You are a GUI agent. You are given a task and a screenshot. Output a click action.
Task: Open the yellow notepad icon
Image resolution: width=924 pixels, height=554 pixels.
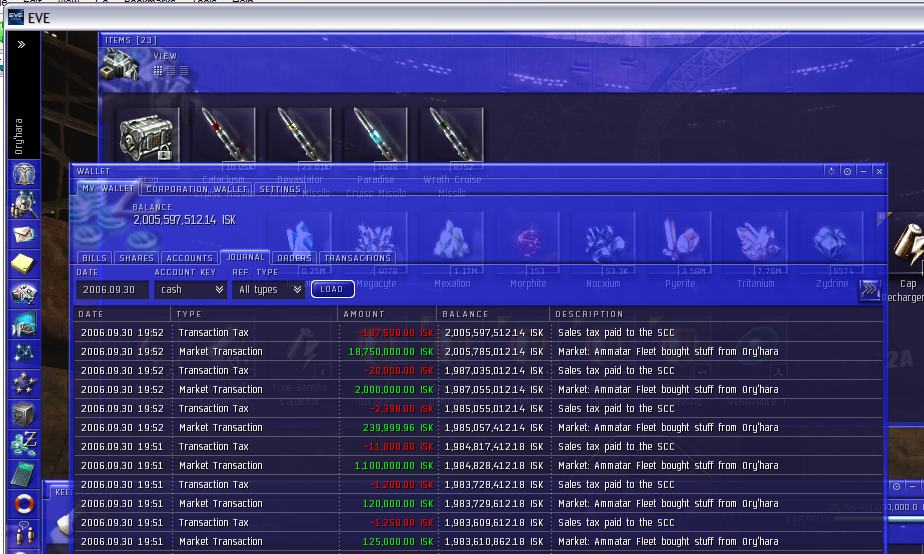tap(24, 264)
